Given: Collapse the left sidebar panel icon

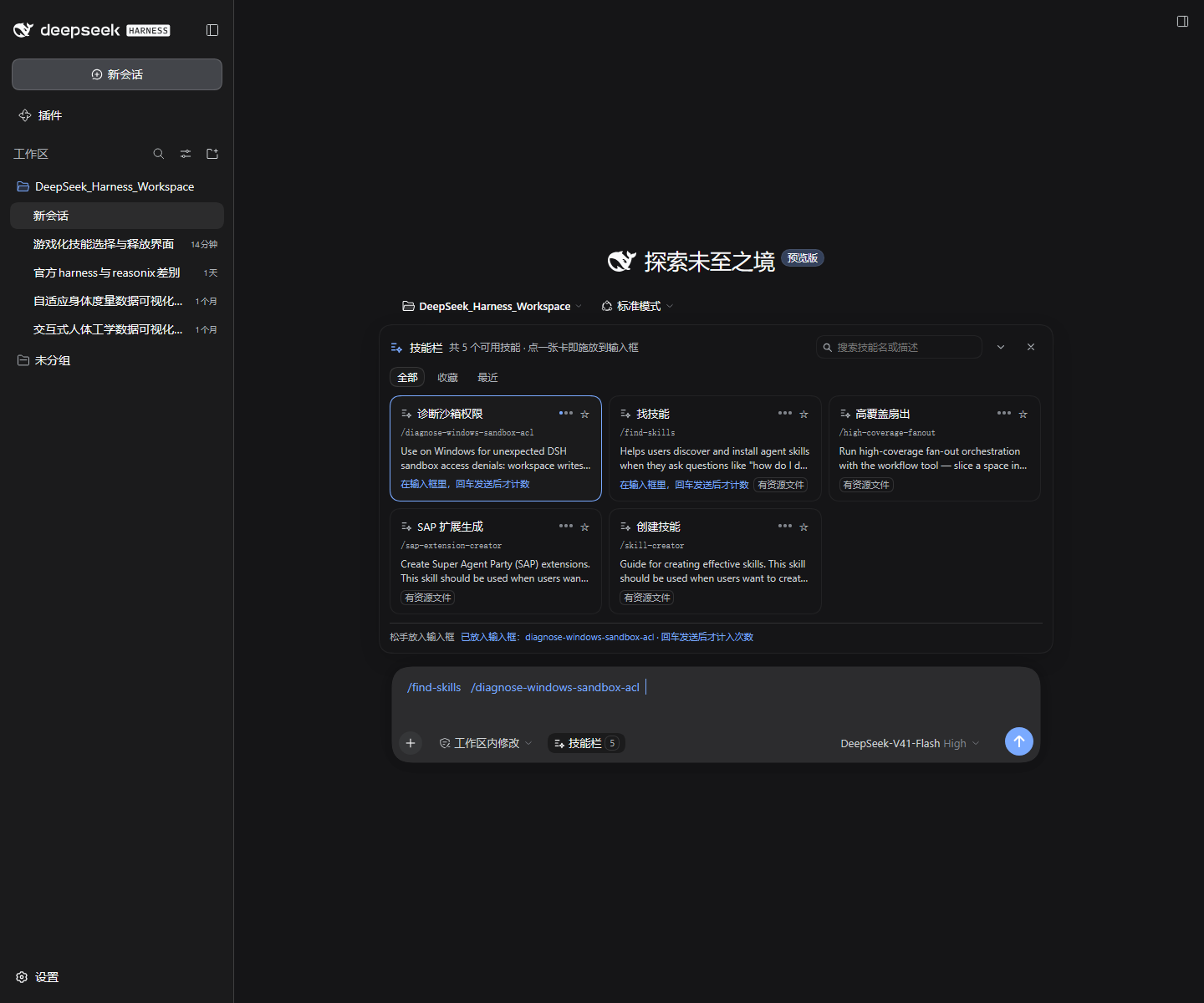Looking at the screenshot, I should [212, 30].
